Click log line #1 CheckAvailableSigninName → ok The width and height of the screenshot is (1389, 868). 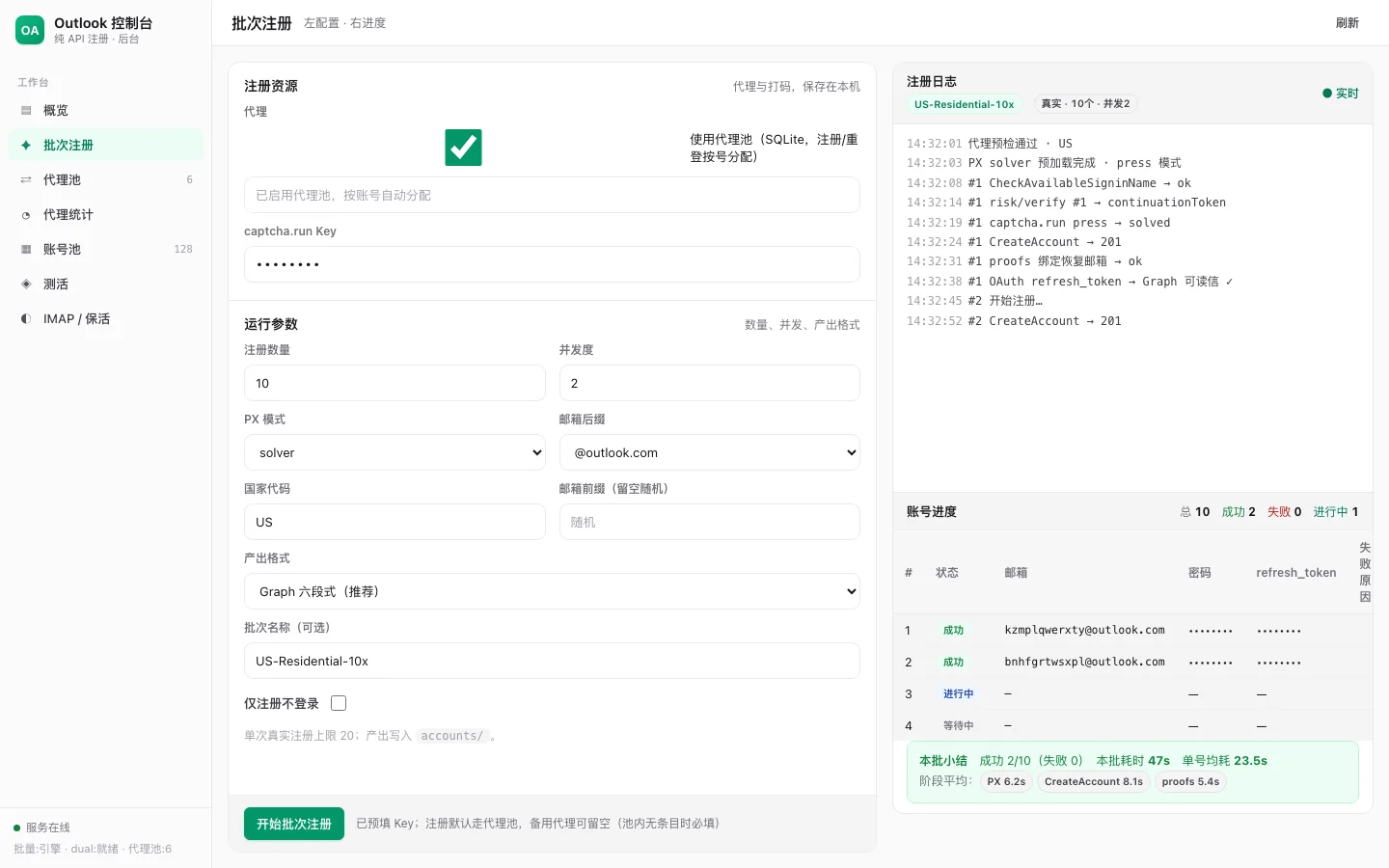tap(1079, 183)
